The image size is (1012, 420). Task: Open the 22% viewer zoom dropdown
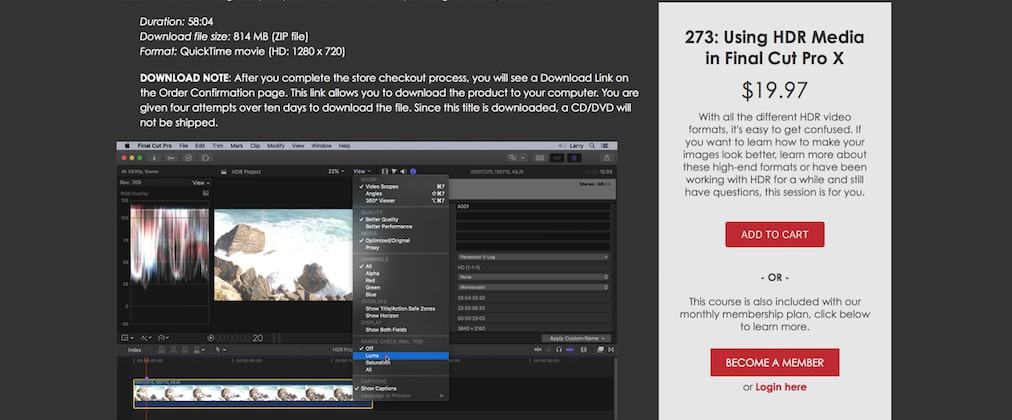pos(336,172)
